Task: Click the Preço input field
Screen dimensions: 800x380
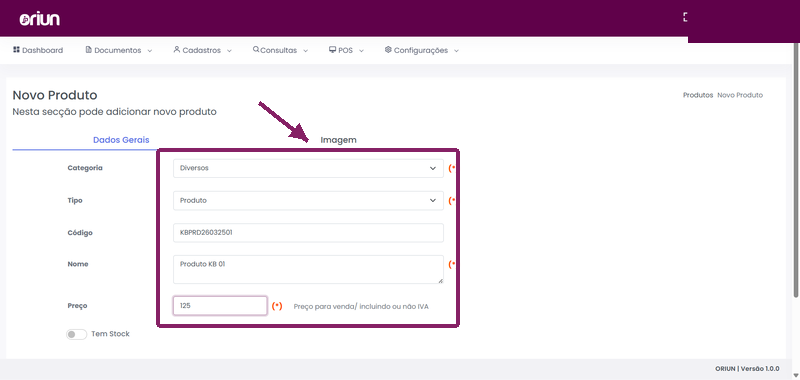Action: [x=220, y=306]
